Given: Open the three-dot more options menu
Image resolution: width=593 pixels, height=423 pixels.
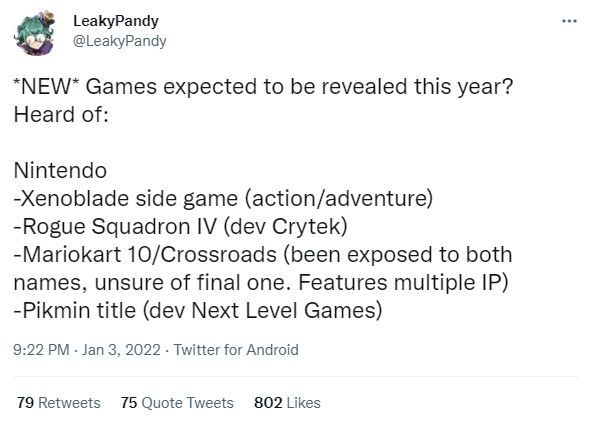Looking at the screenshot, I should [x=569, y=21].
